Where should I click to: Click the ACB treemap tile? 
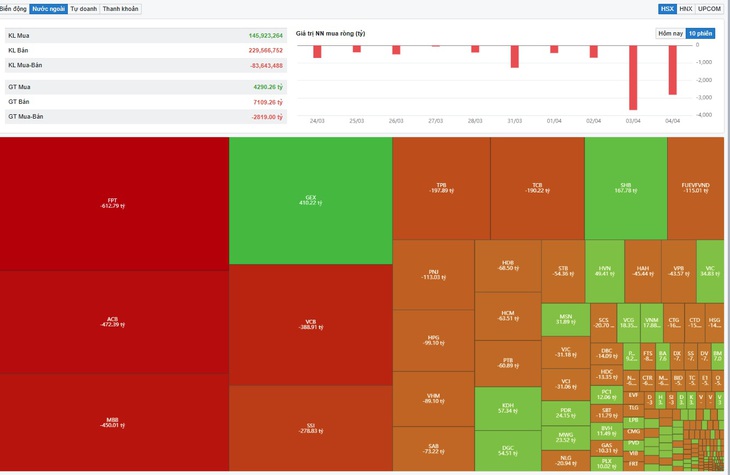pyautogui.click(x=114, y=322)
